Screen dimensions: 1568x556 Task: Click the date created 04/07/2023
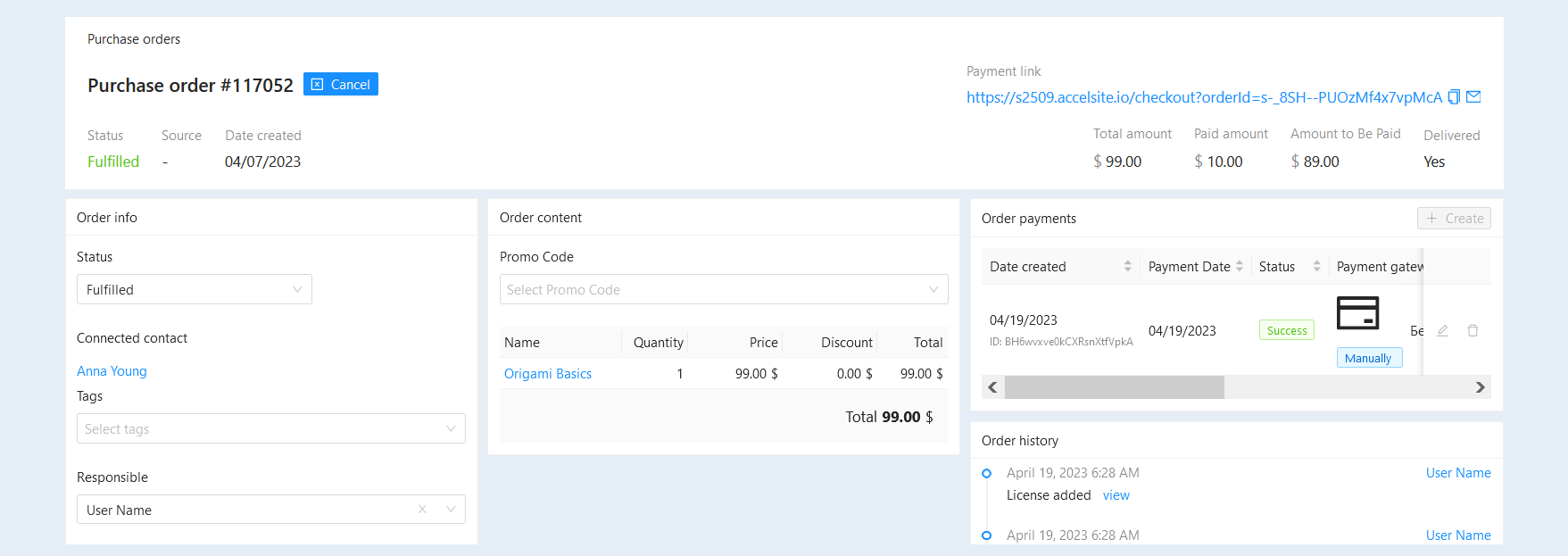pyautogui.click(x=262, y=162)
